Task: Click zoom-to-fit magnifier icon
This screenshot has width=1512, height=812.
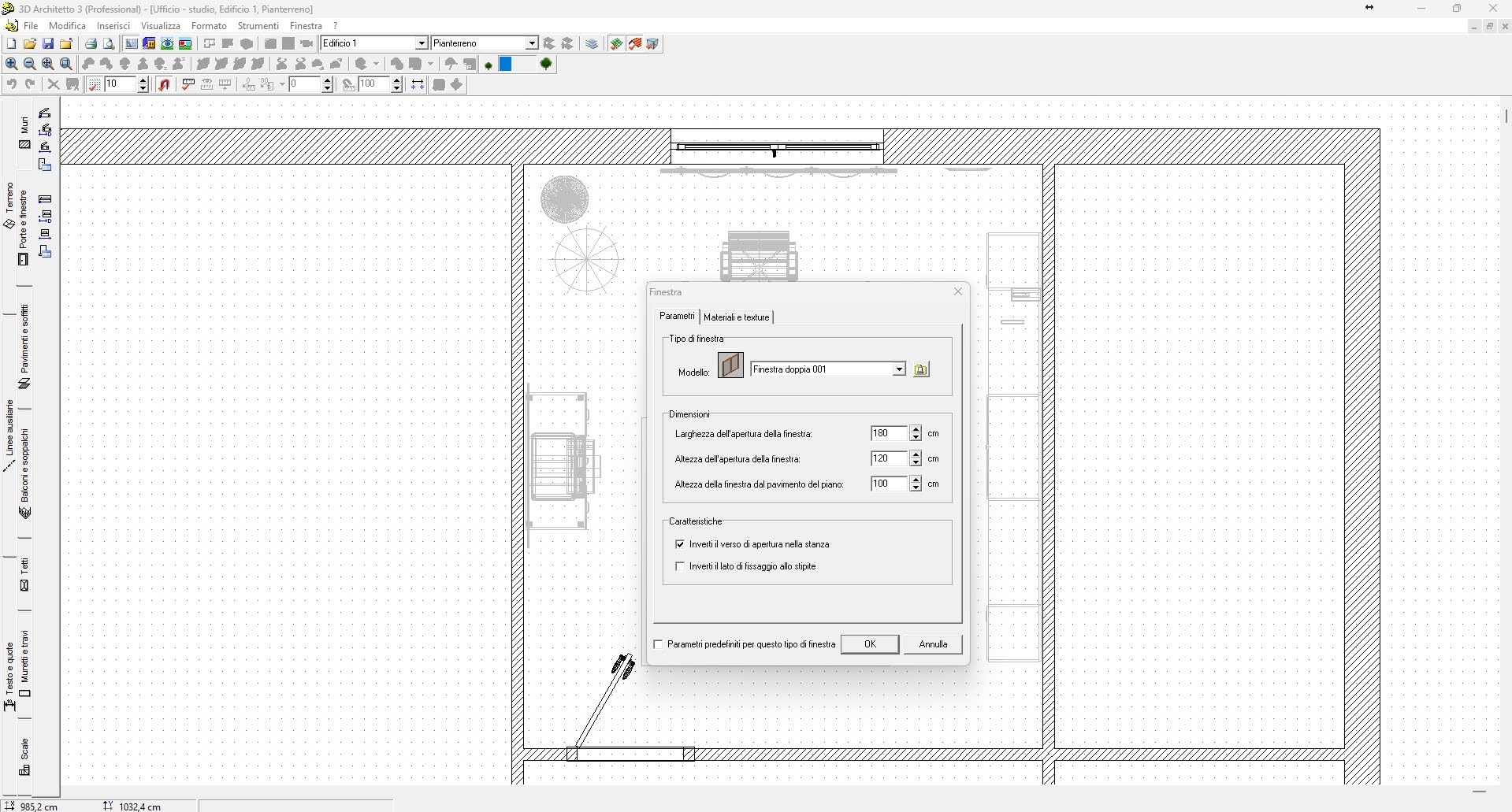Action: (x=48, y=65)
